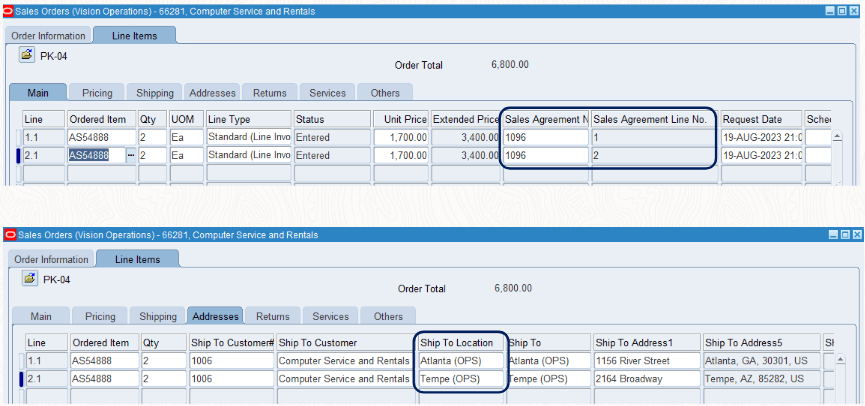Open the list of values button beside AS54888 line 2.1
Viewport: 865px width, 406px height.
[131, 156]
